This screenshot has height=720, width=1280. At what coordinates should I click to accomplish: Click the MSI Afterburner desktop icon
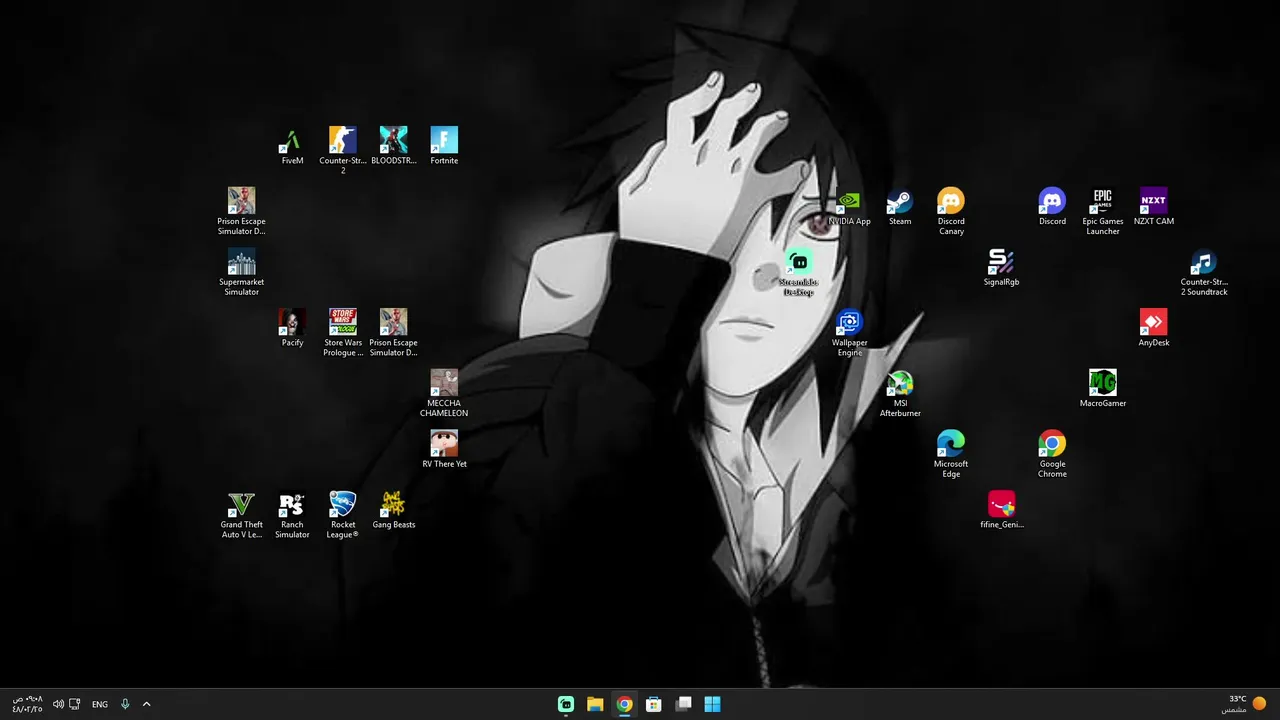click(900, 393)
